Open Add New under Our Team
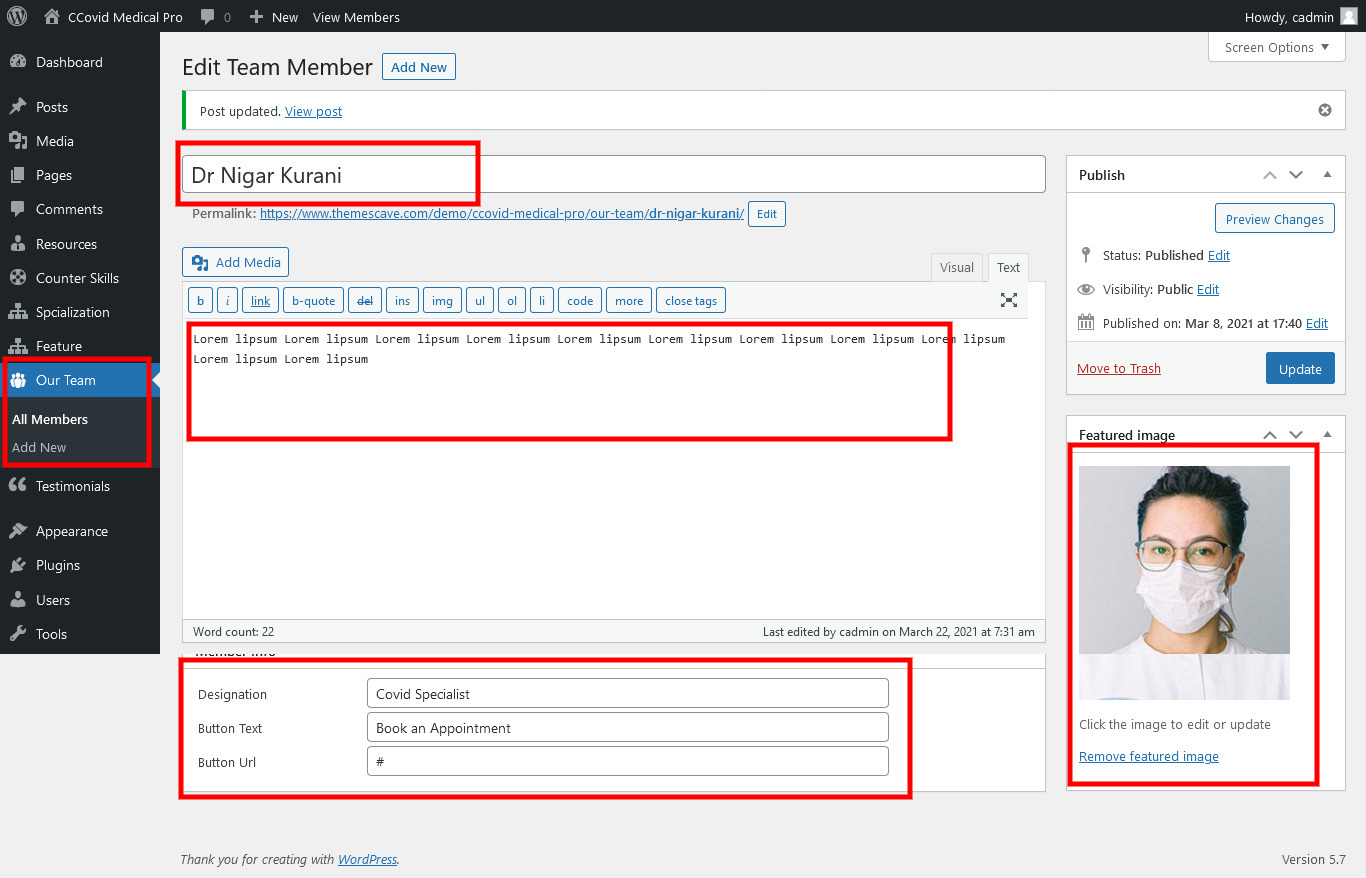This screenshot has height=878, width=1366. point(39,447)
